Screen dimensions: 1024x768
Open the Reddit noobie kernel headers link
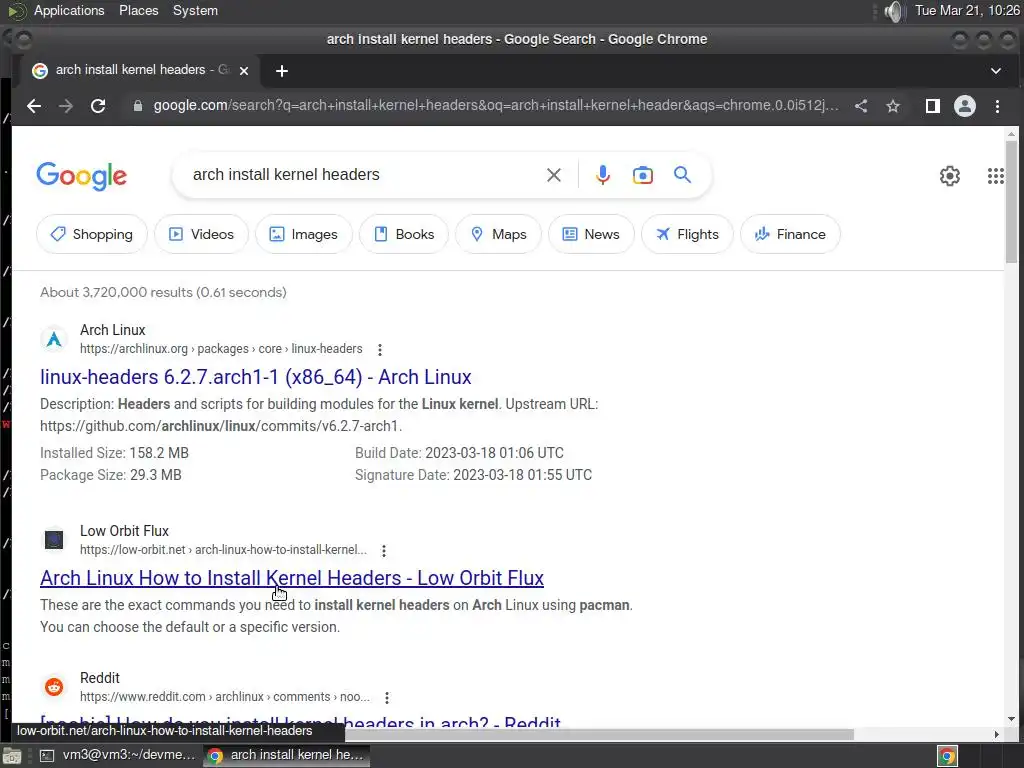pyautogui.click(x=300, y=721)
